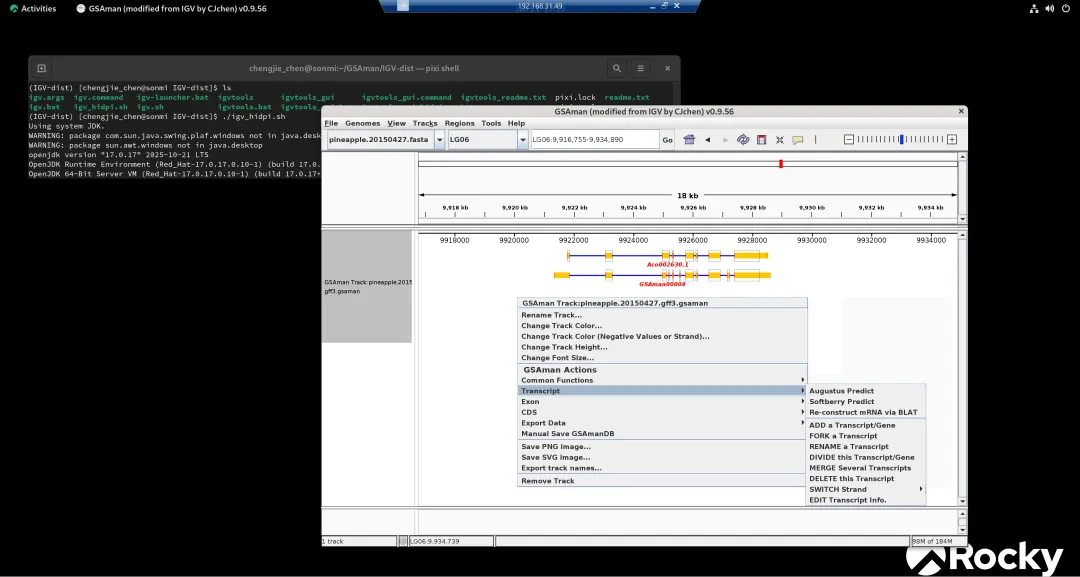Open the Help menu
The image size is (1080, 577).
pyautogui.click(x=516, y=123)
